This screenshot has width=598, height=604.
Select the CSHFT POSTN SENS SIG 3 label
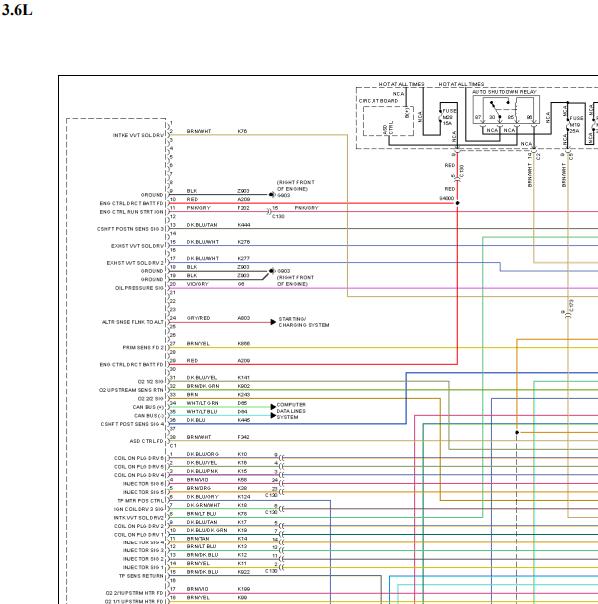(131, 229)
